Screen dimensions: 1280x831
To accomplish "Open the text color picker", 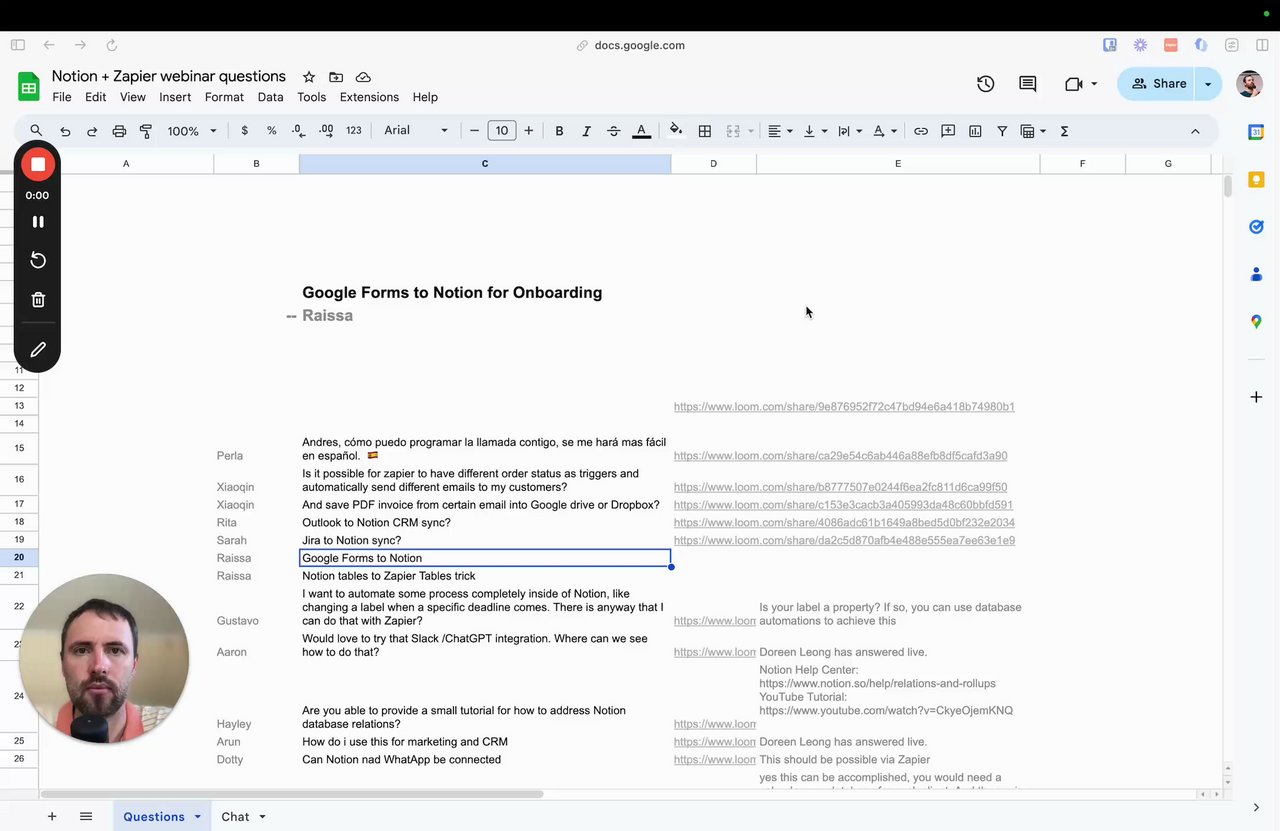I will [642, 131].
